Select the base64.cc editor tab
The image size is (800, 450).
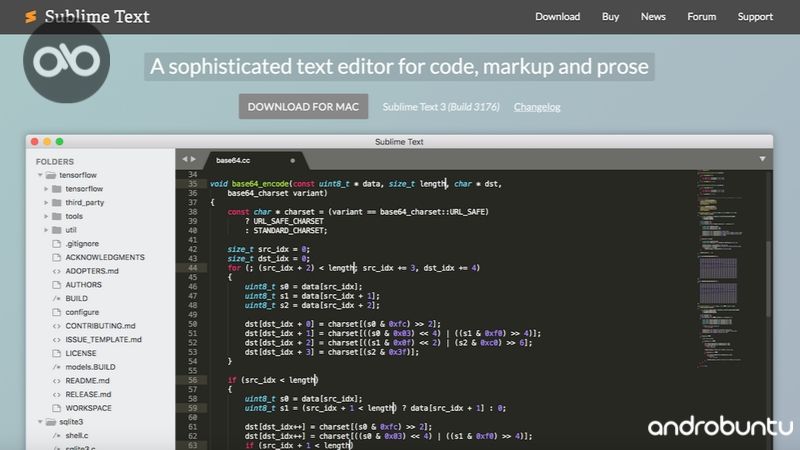click(255, 160)
